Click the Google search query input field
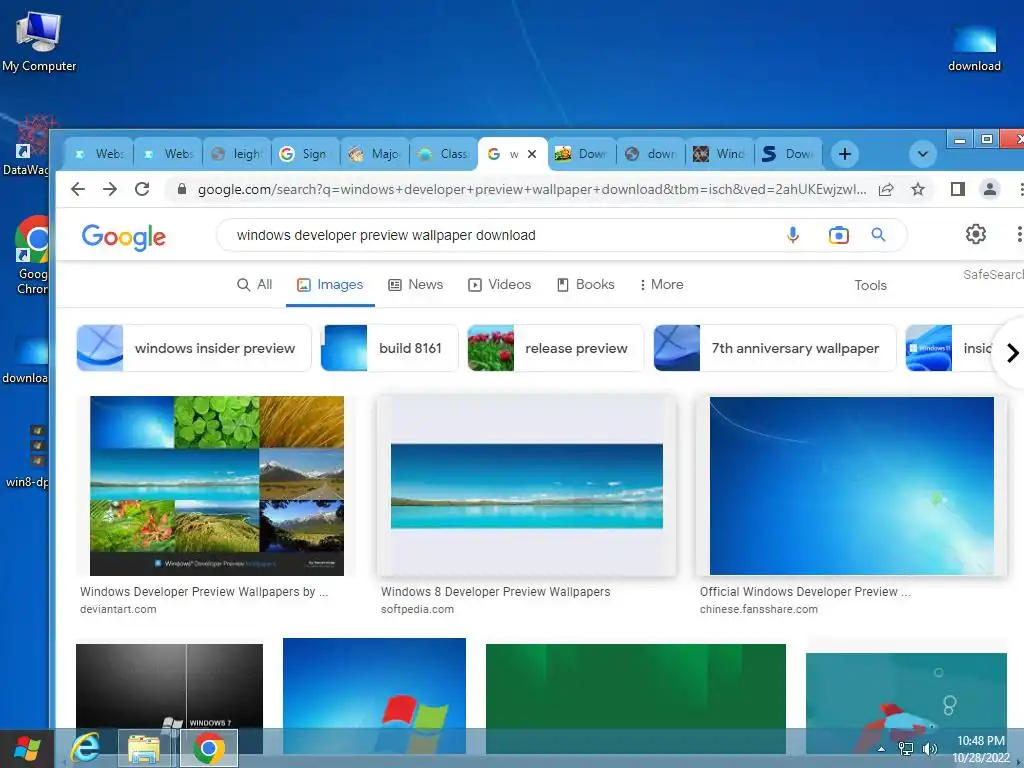Viewport: 1024px width, 768px height. [x=503, y=235]
